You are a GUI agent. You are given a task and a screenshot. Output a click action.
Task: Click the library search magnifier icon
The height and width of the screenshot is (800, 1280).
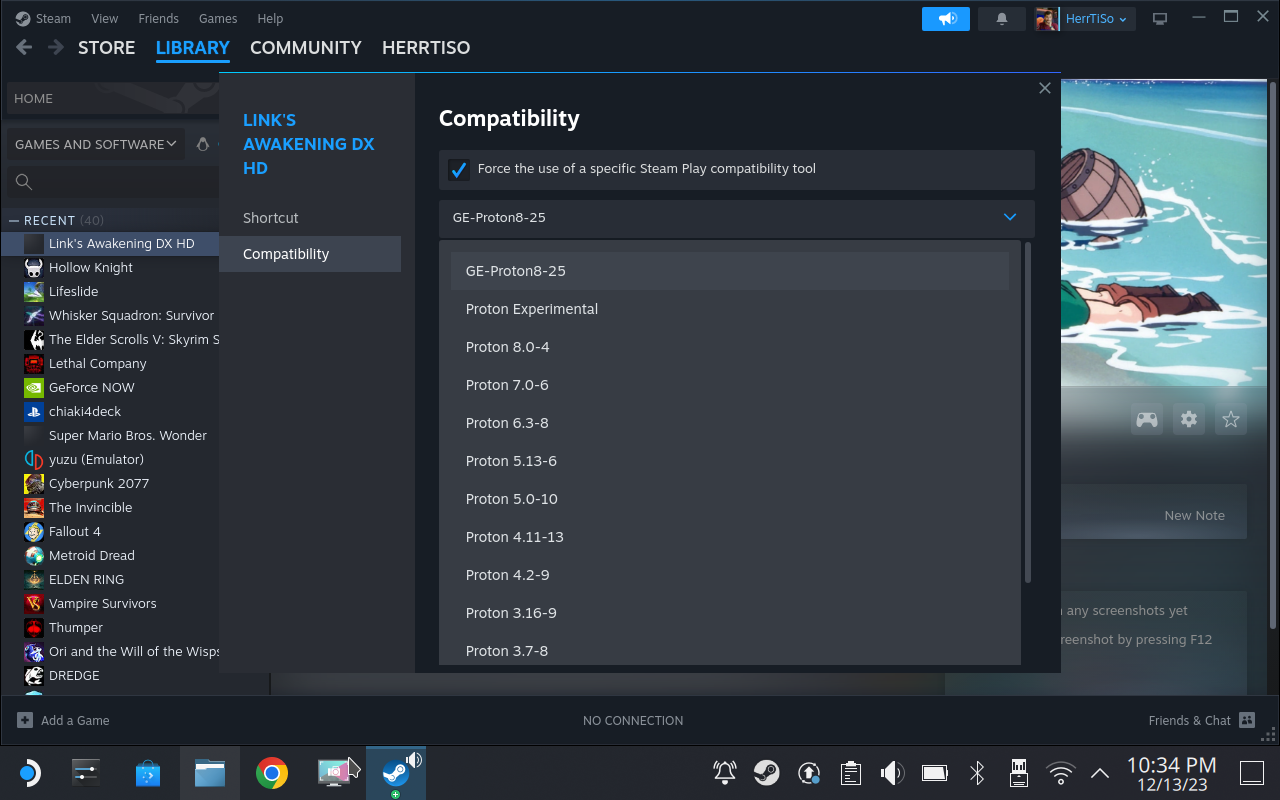click(x=24, y=182)
